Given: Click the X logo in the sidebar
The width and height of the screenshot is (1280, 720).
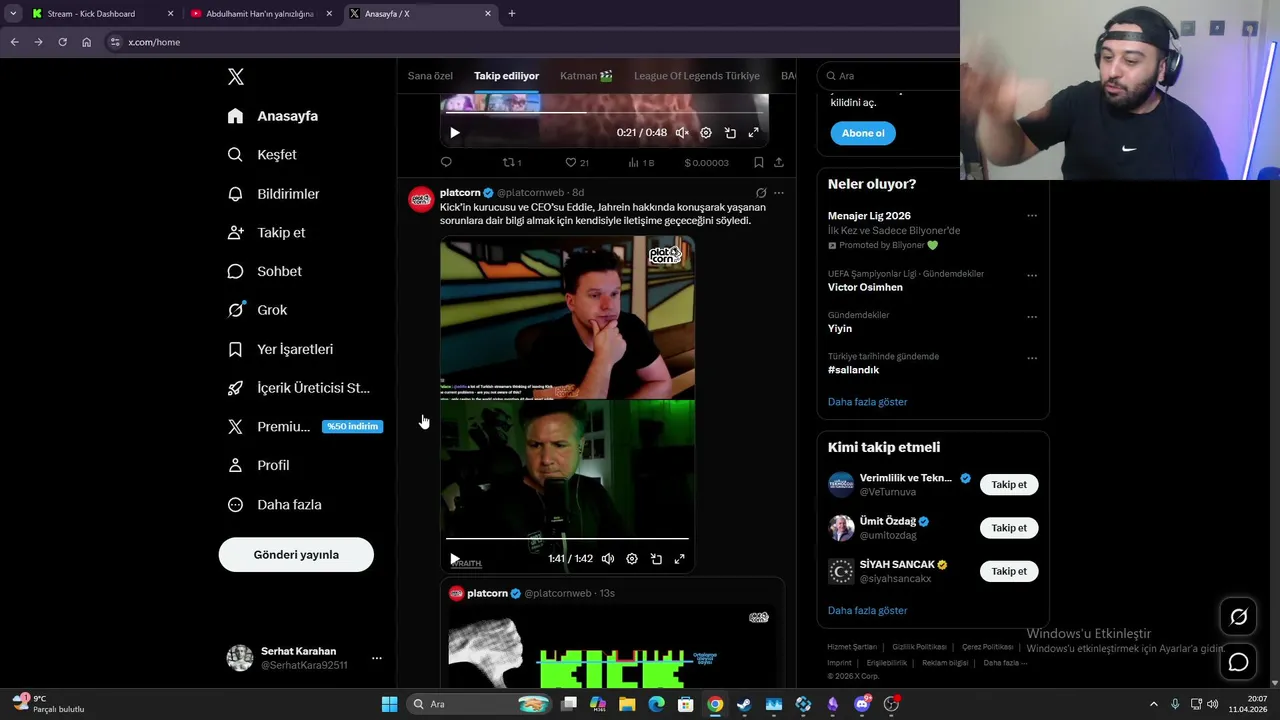Looking at the screenshot, I should pyautogui.click(x=236, y=77).
